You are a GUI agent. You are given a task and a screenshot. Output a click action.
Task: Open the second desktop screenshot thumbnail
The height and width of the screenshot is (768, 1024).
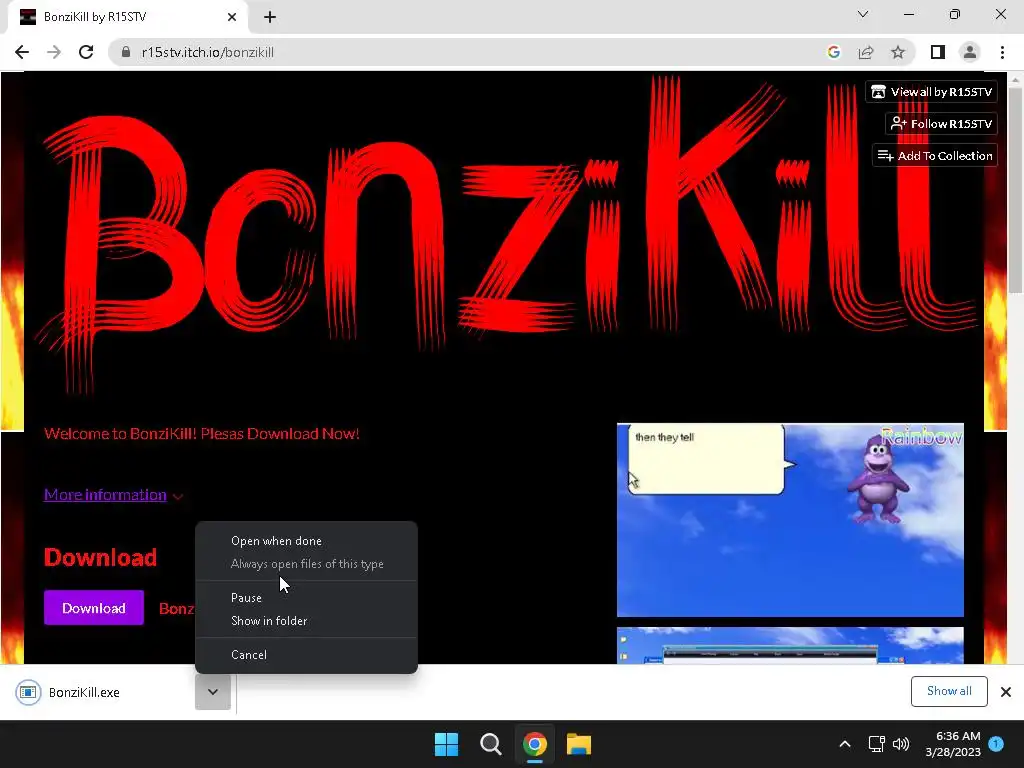coord(790,646)
